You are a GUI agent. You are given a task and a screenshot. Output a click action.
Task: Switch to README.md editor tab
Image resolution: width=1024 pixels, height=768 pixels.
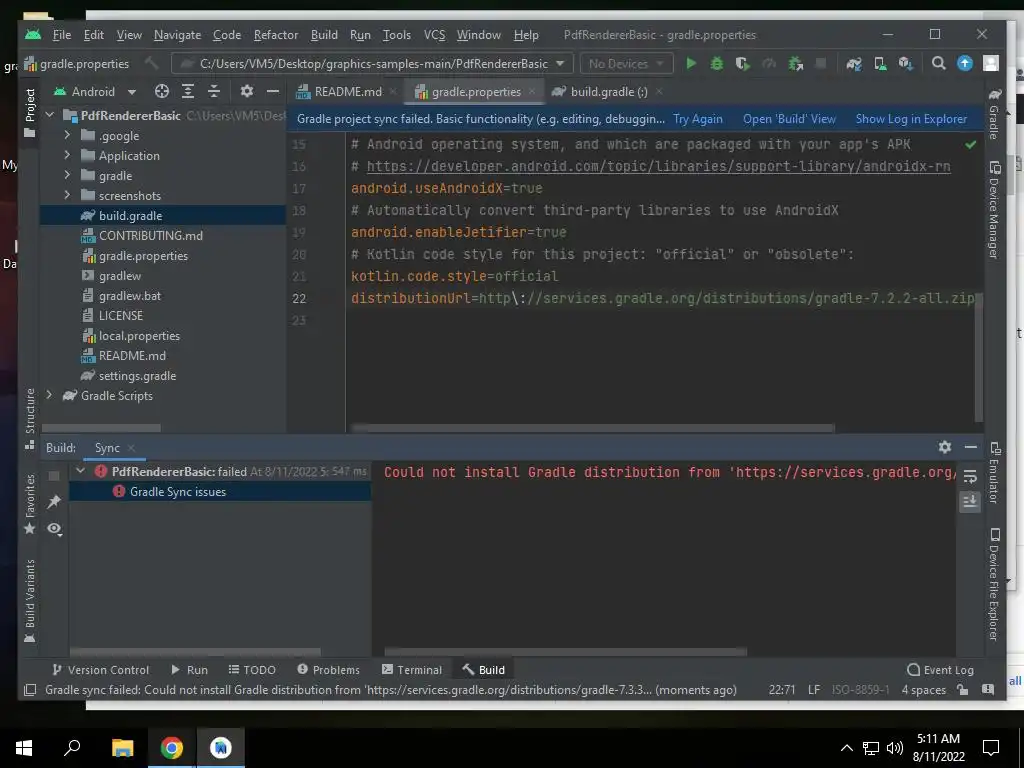tap(346, 91)
